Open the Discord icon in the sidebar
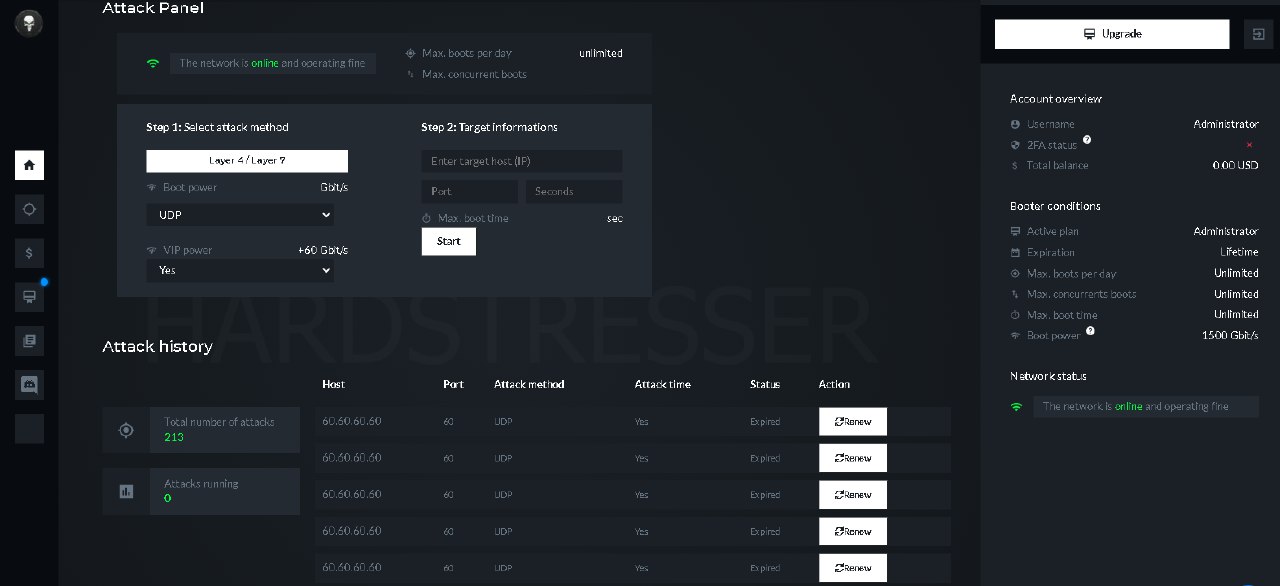Image resolution: width=1280 pixels, height=586 pixels. click(29, 384)
